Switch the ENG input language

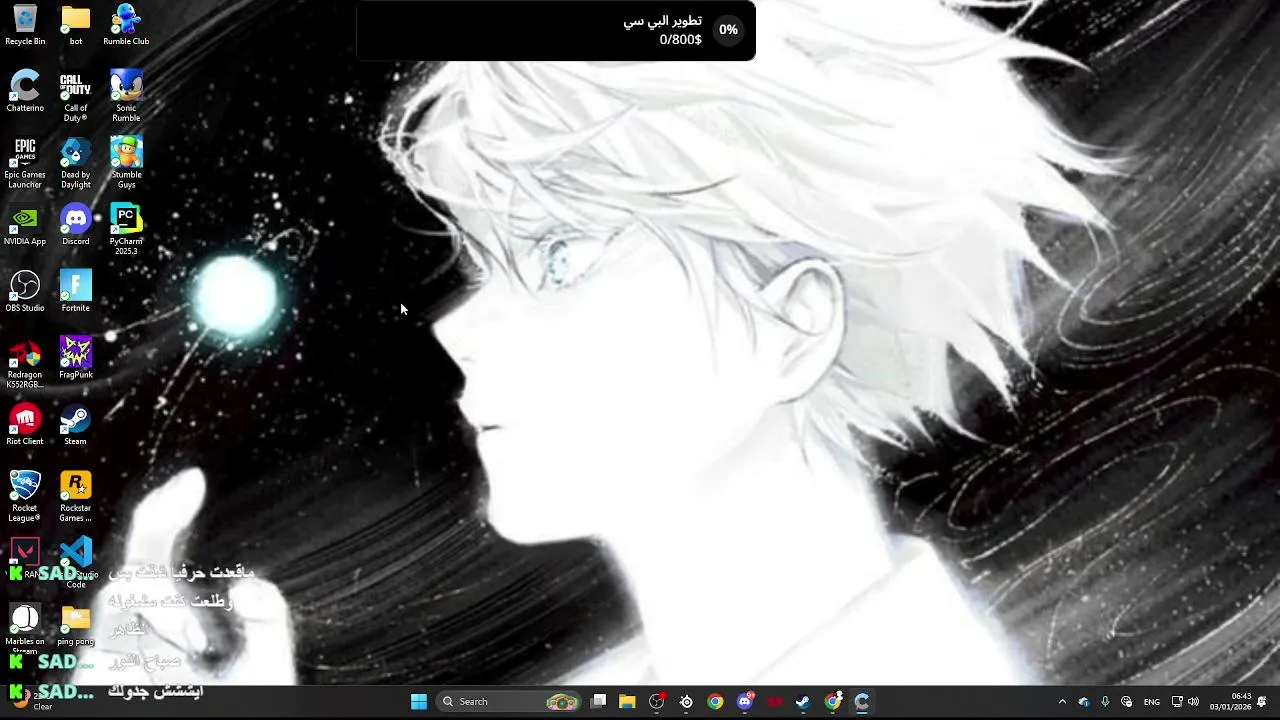1152,702
